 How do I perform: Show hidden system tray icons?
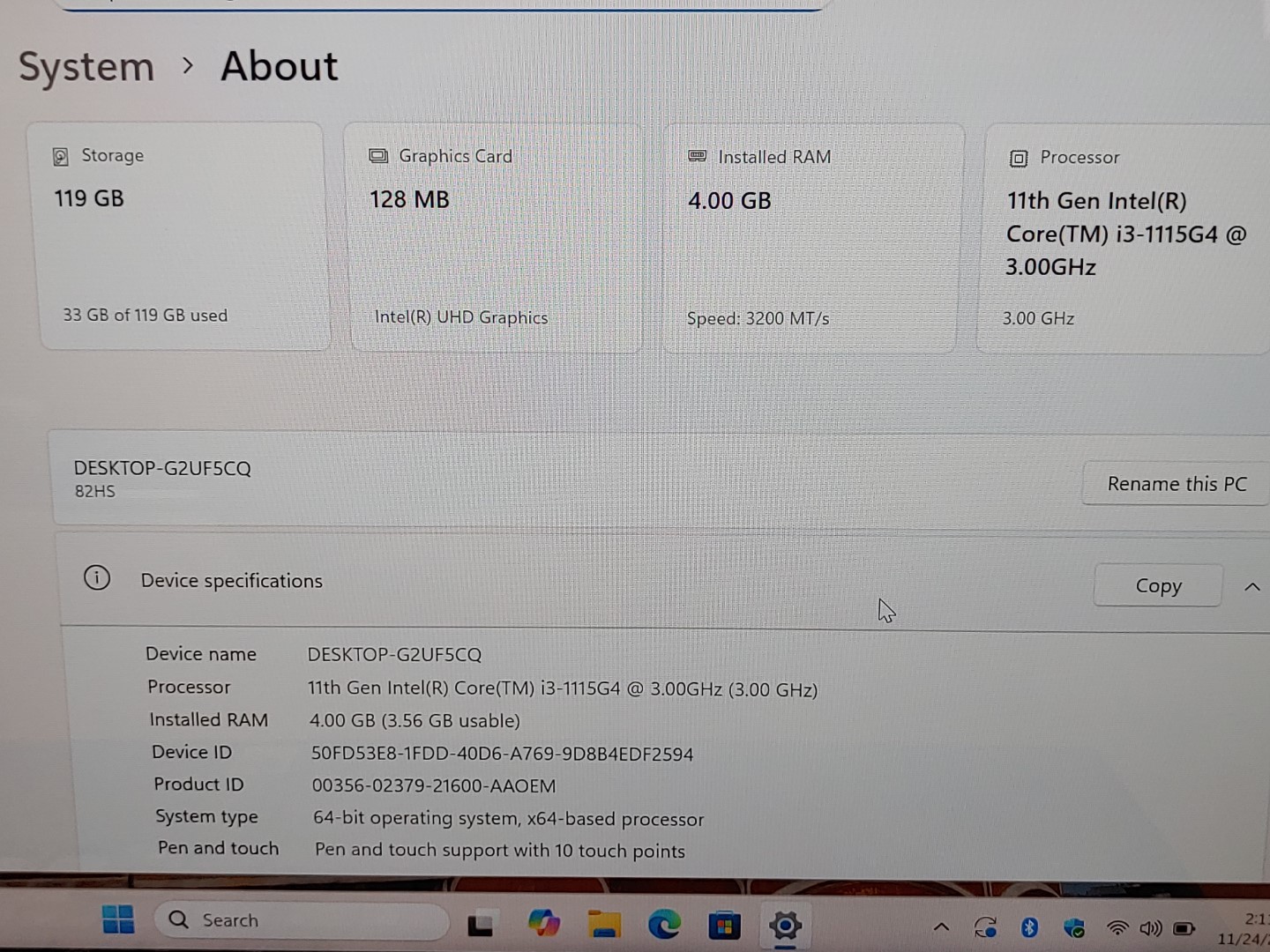(x=941, y=927)
